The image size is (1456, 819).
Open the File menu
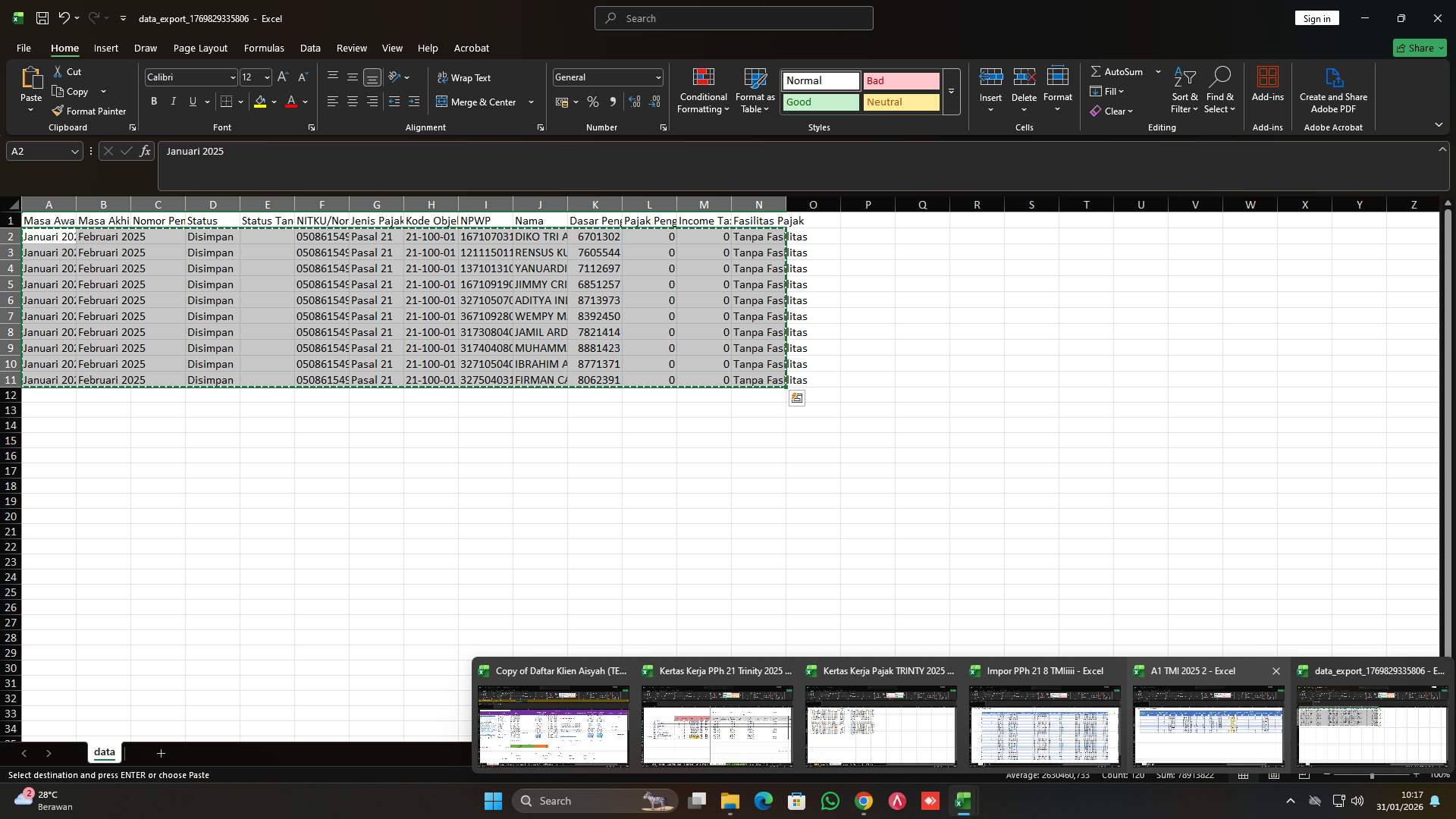pos(23,48)
